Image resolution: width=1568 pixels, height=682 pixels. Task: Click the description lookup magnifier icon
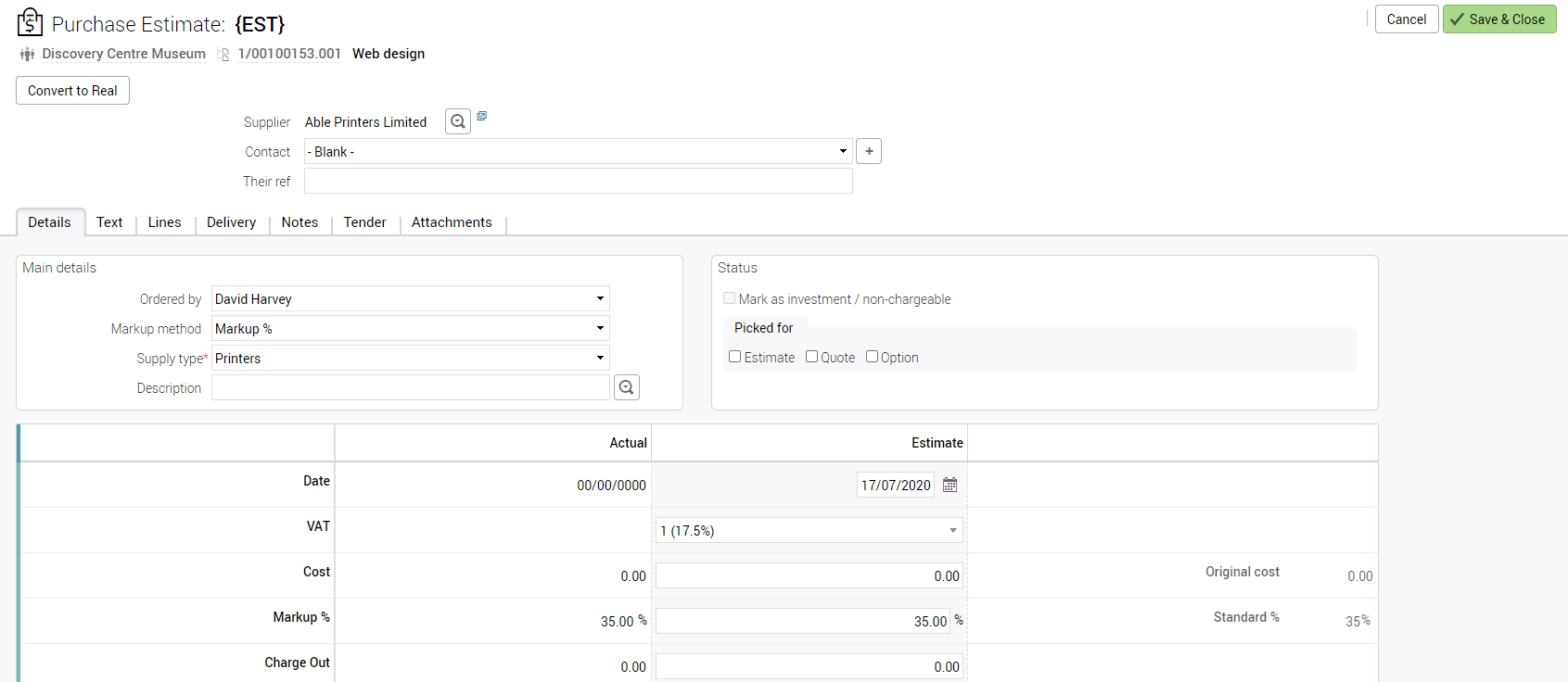627,387
